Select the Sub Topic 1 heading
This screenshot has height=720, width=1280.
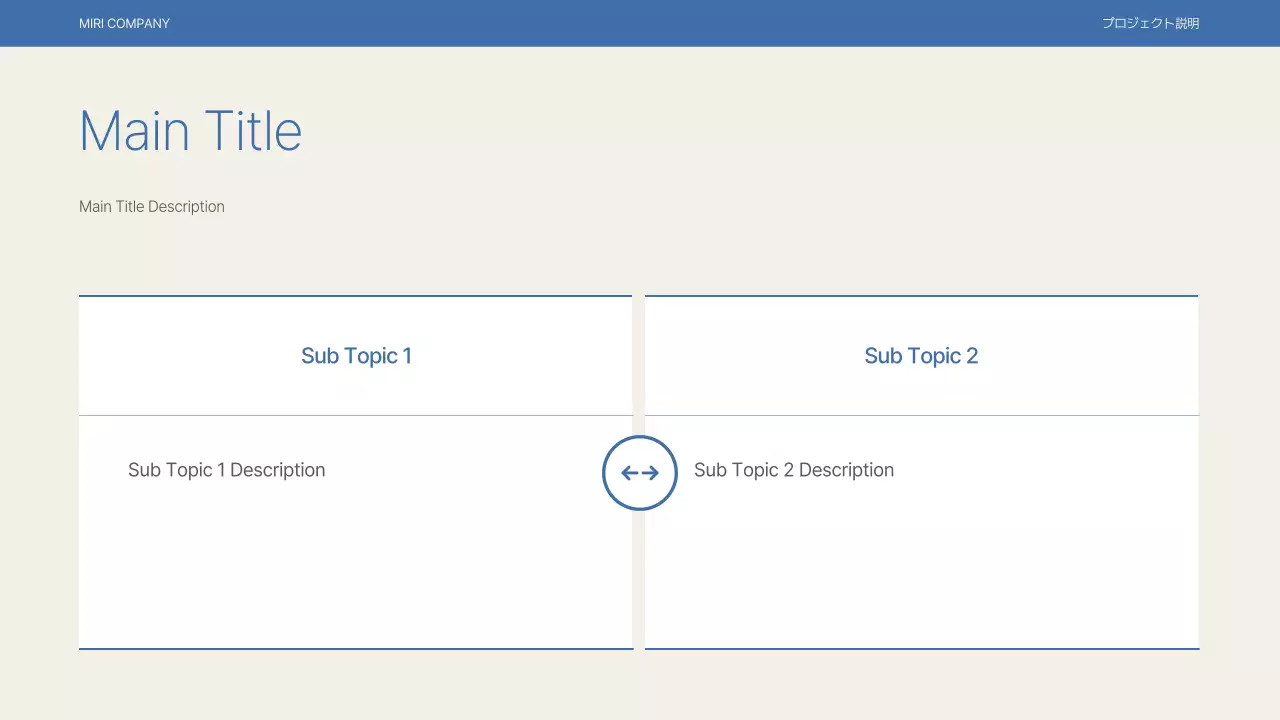pyautogui.click(x=356, y=356)
